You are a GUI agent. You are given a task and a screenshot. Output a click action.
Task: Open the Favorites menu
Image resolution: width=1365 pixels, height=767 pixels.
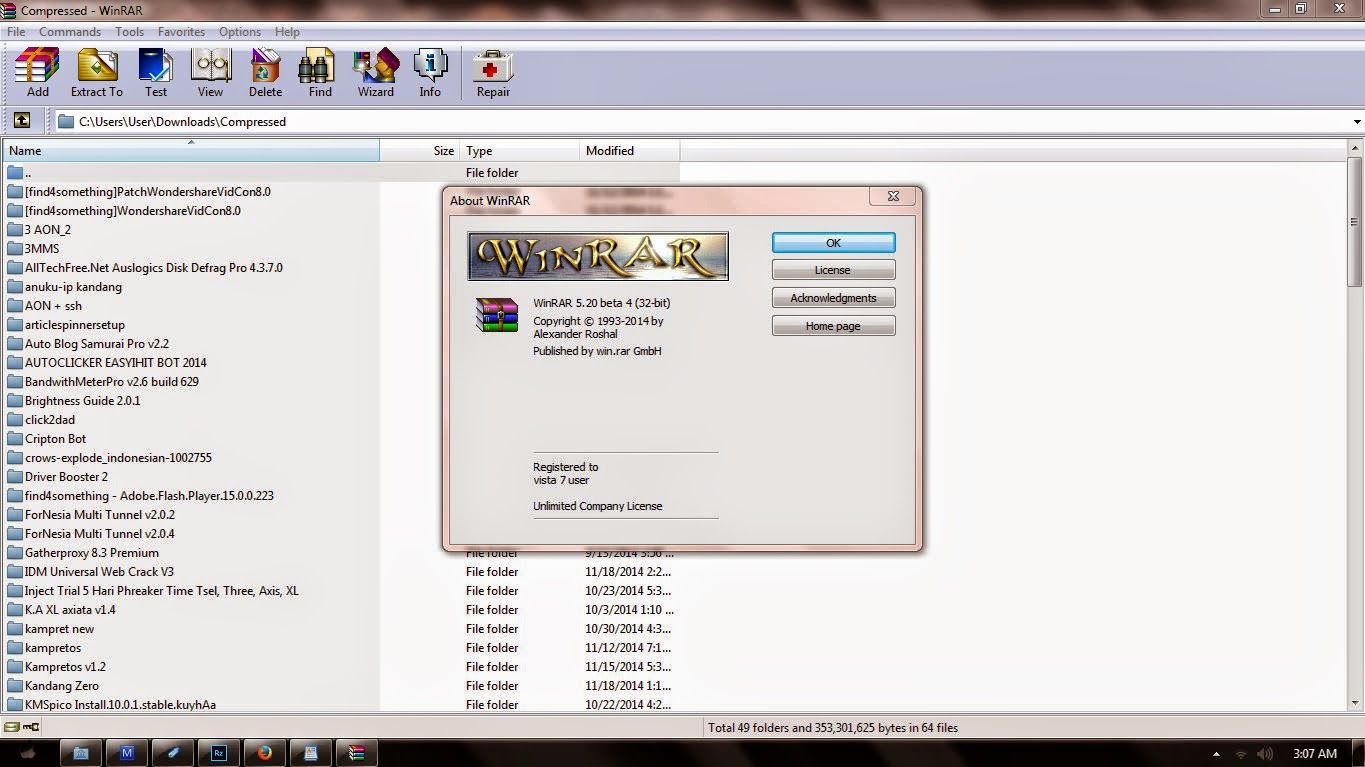(181, 32)
